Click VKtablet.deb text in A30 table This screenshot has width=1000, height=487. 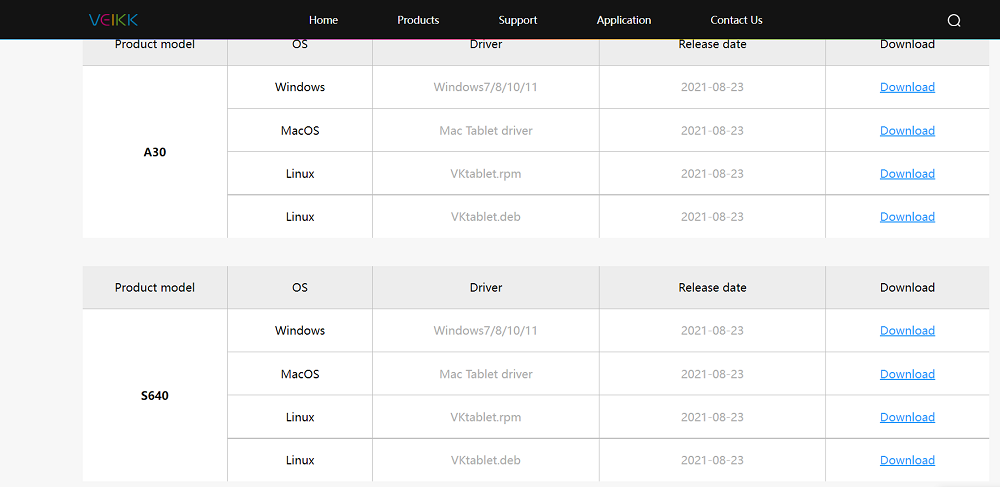click(485, 217)
